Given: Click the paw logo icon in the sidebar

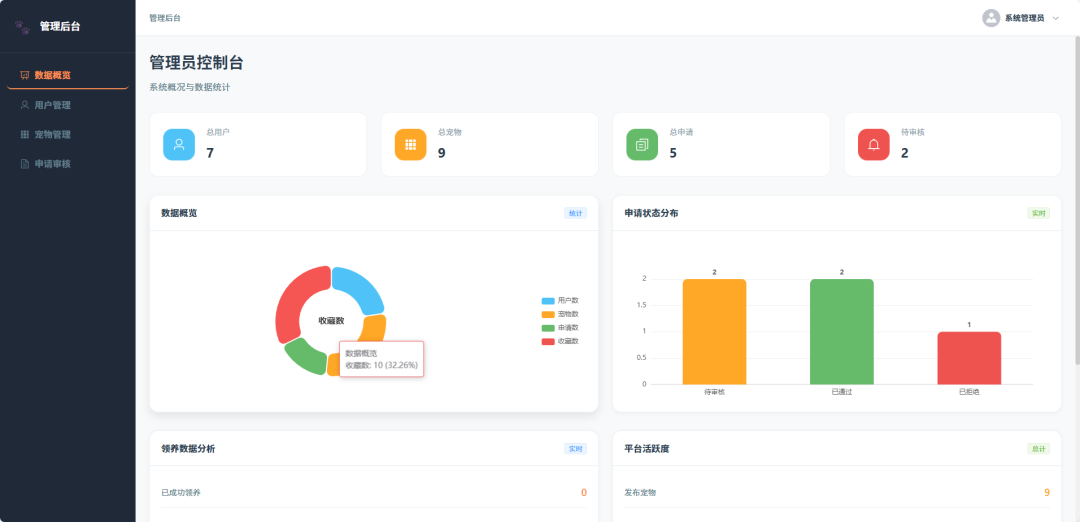Looking at the screenshot, I should tap(23, 27).
